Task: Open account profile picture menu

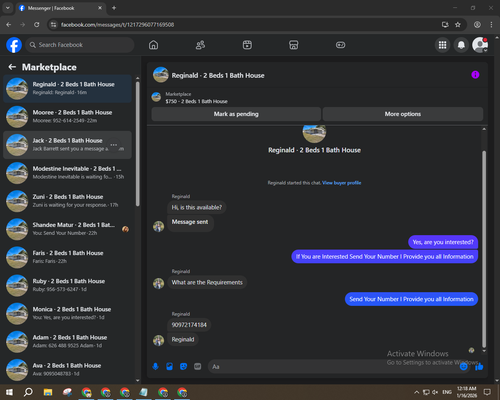Action: point(480,45)
